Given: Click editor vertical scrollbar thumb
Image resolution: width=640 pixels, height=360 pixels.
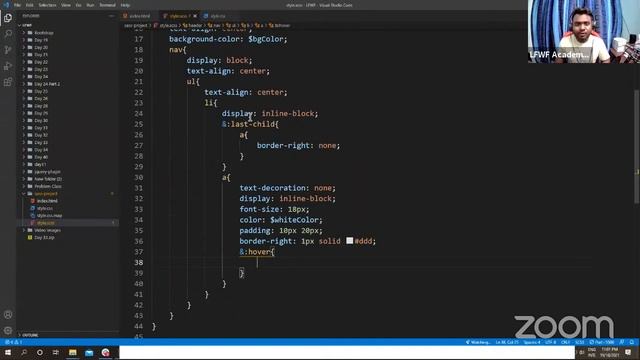Looking at the screenshot, I should 637,147.
